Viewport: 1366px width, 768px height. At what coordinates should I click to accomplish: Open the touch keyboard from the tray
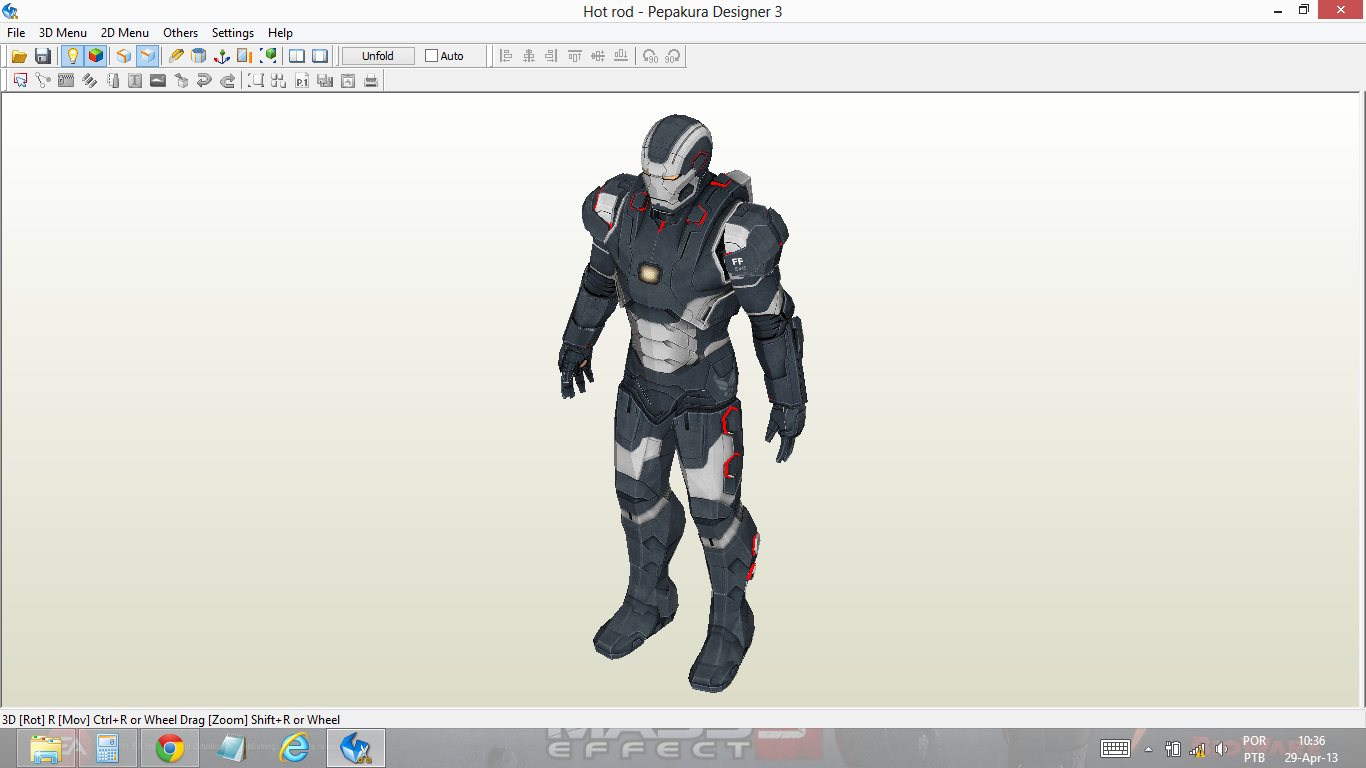pos(1115,748)
